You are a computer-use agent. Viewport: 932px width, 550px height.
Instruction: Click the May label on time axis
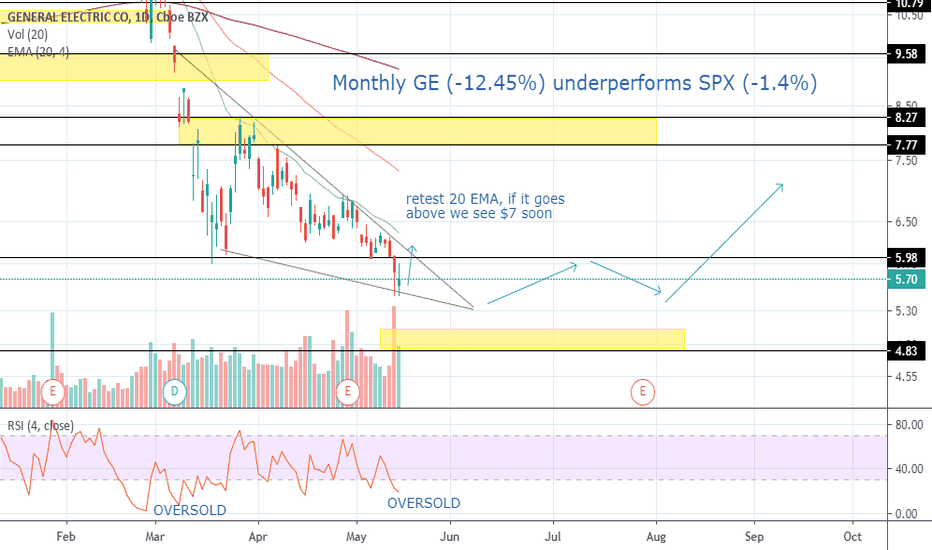coord(356,536)
